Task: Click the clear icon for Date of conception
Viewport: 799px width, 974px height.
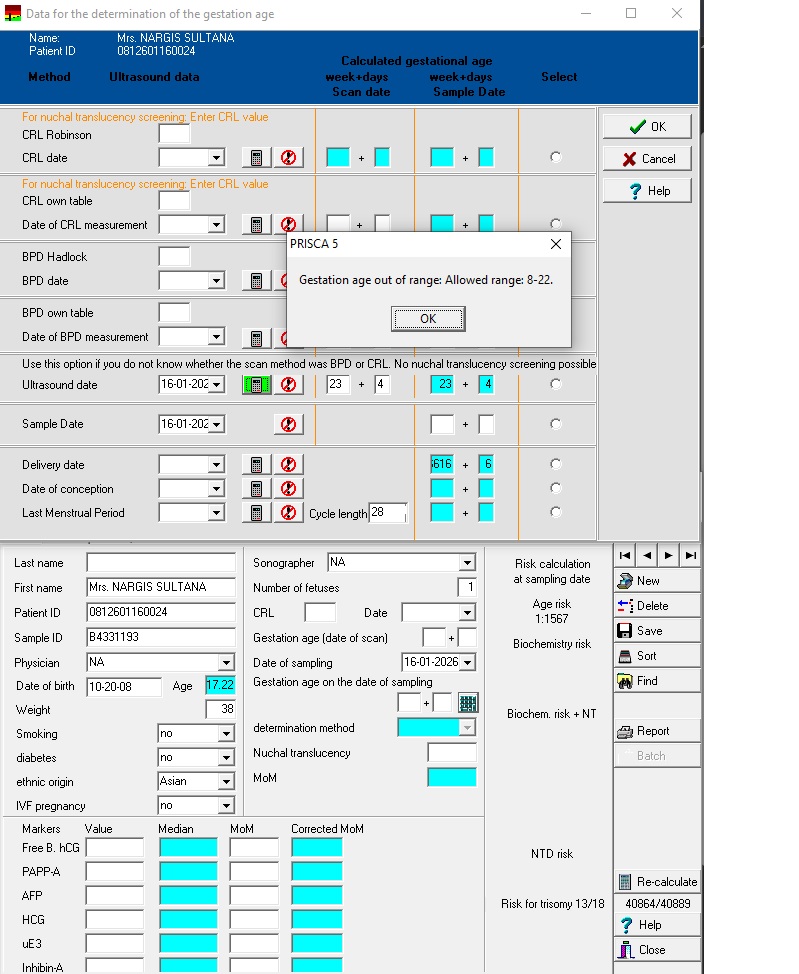Action: click(288, 489)
